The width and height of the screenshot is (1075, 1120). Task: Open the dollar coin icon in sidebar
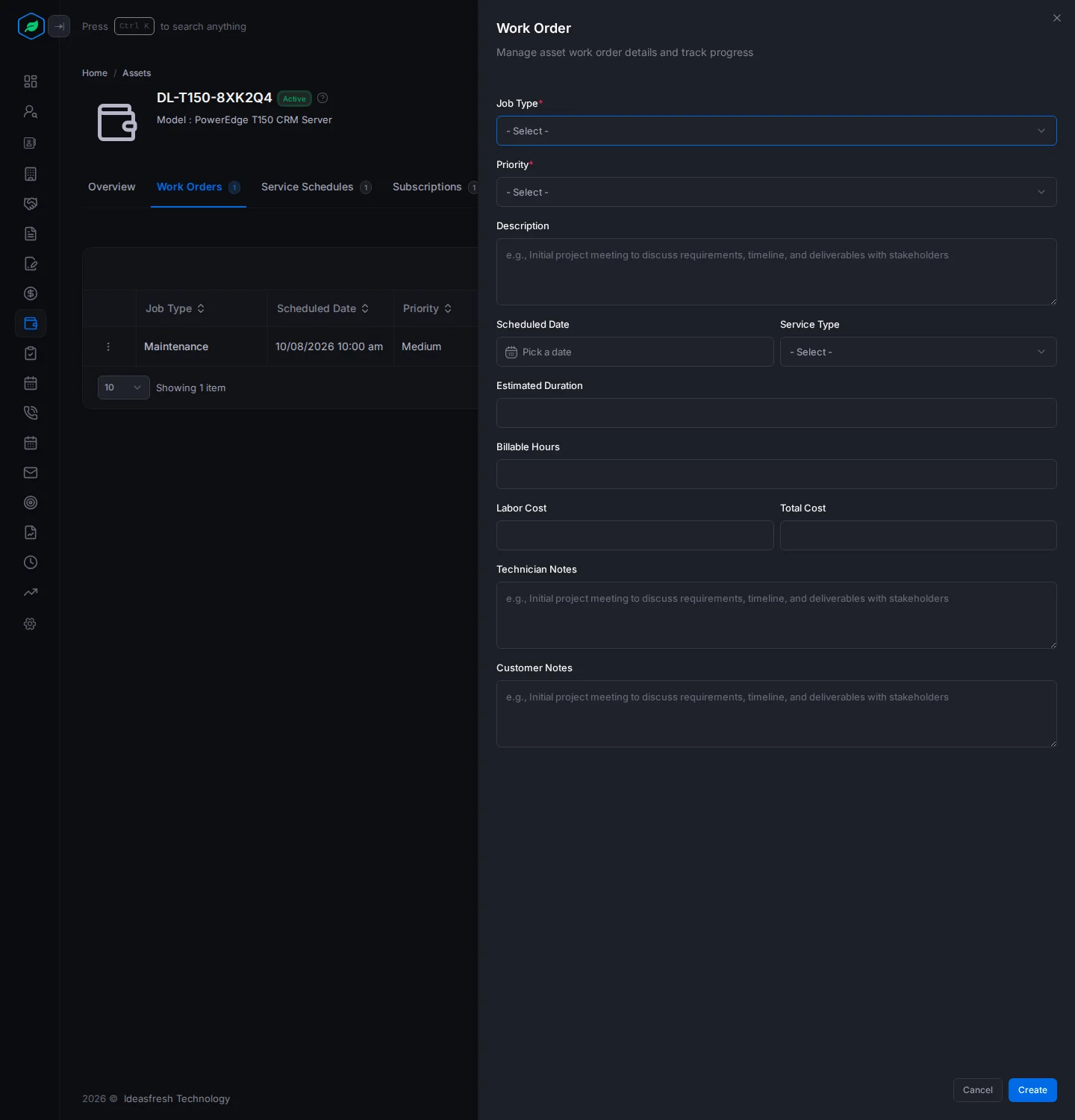tap(31, 293)
